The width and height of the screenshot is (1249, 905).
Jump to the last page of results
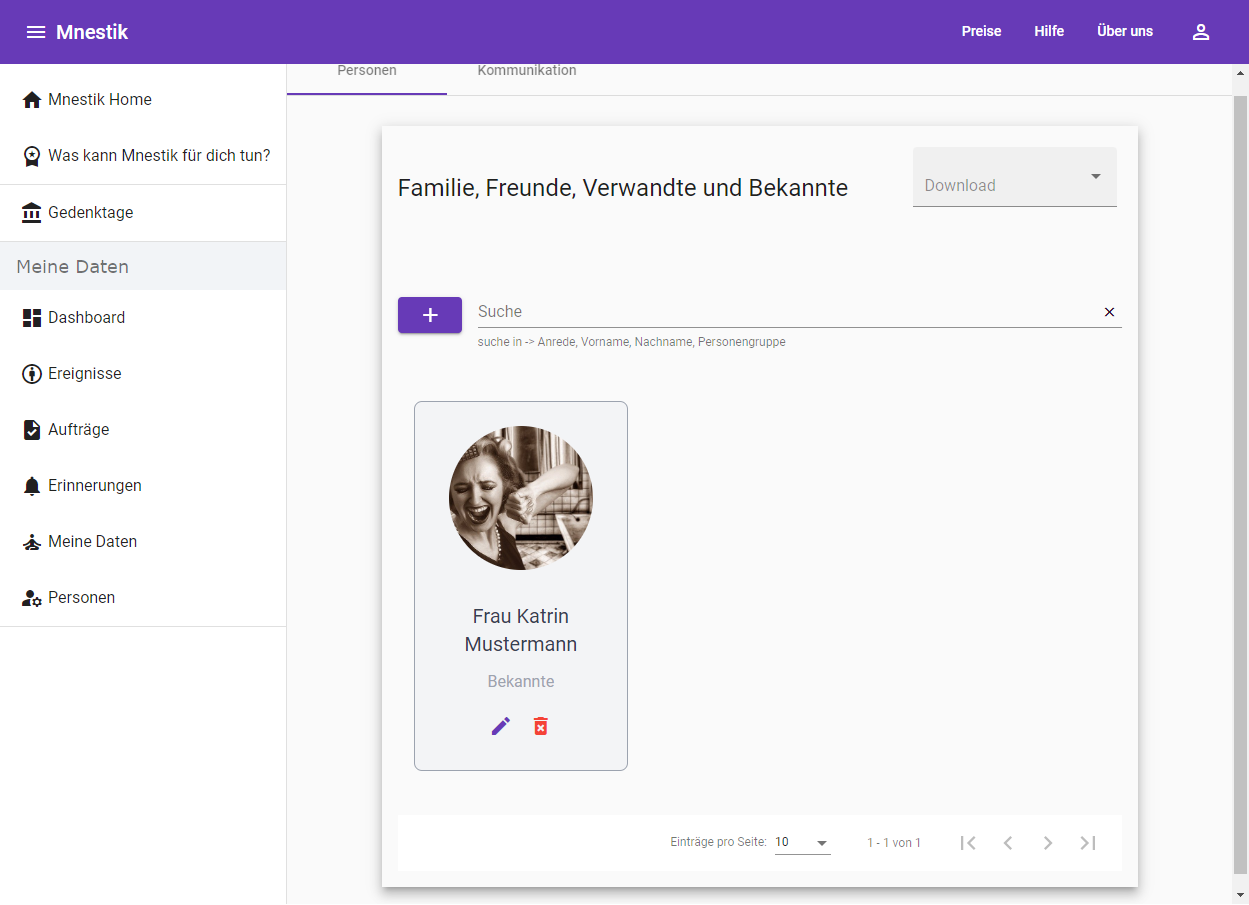[x=1088, y=843]
